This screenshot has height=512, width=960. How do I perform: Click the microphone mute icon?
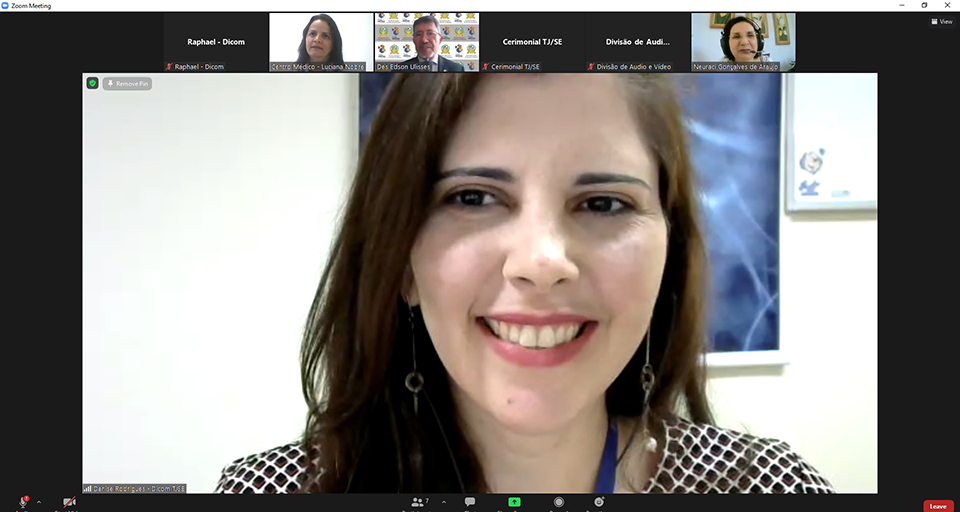(22, 502)
